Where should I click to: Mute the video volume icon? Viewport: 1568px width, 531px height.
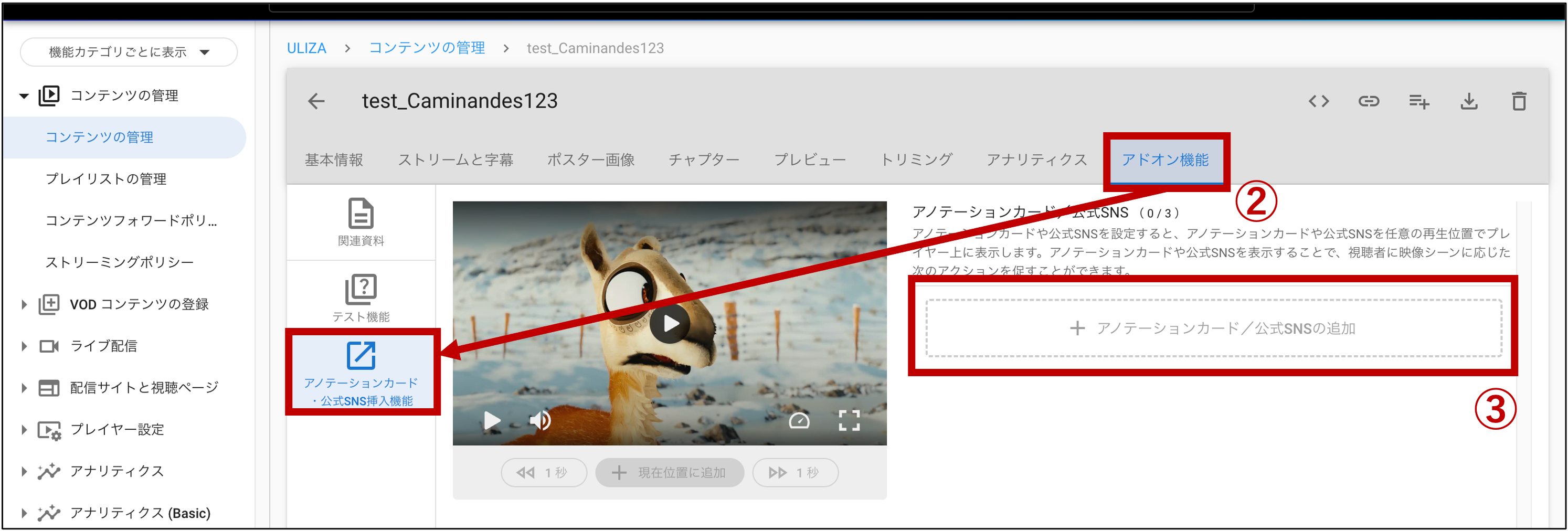point(540,420)
